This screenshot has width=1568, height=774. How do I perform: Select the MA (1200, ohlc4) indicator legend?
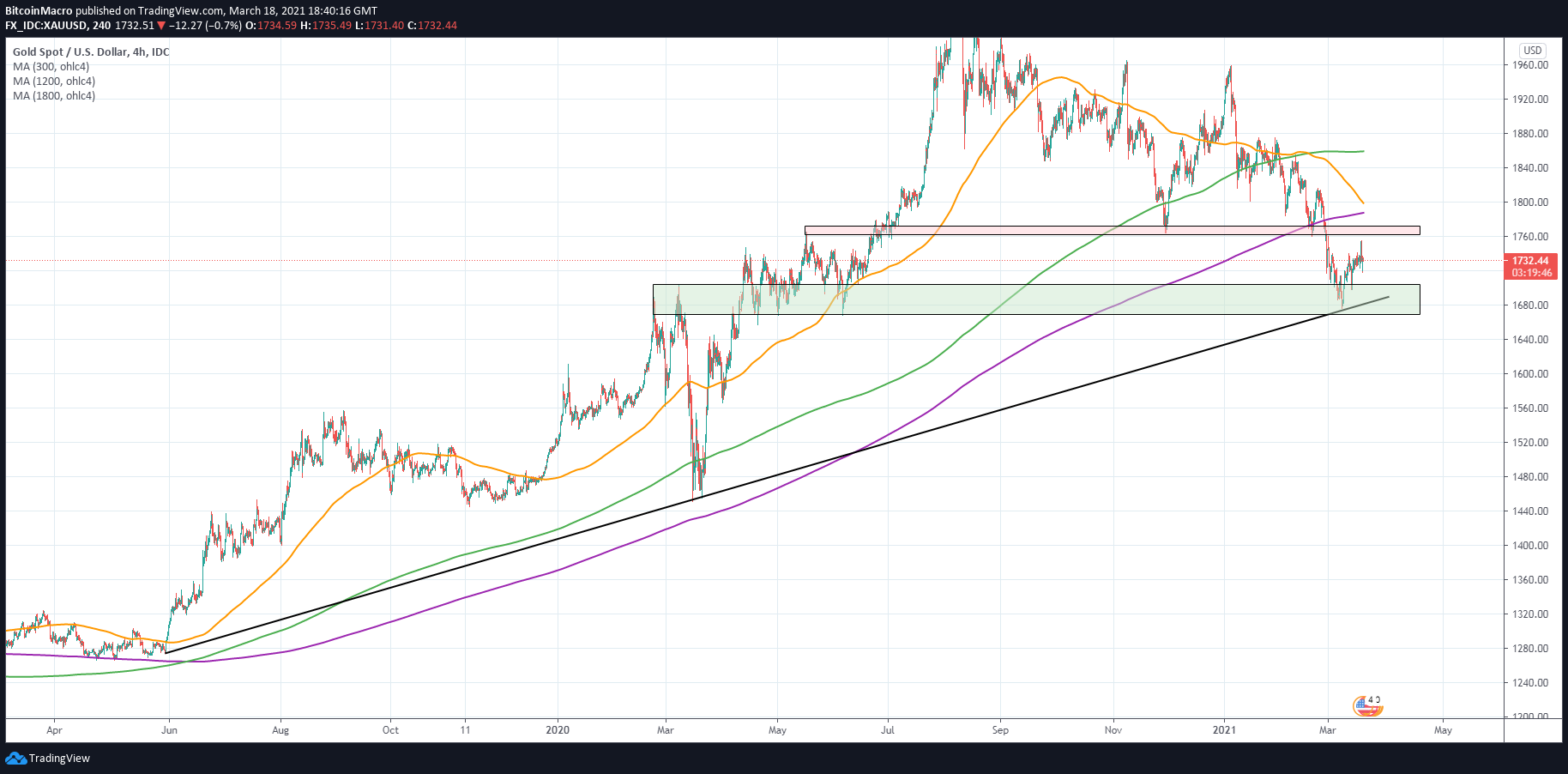[54, 82]
